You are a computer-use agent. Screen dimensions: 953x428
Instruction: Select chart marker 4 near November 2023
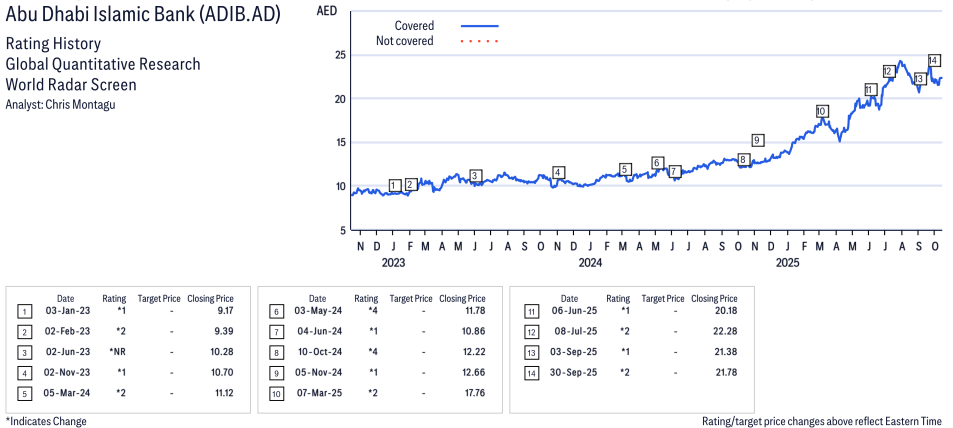point(558,172)
